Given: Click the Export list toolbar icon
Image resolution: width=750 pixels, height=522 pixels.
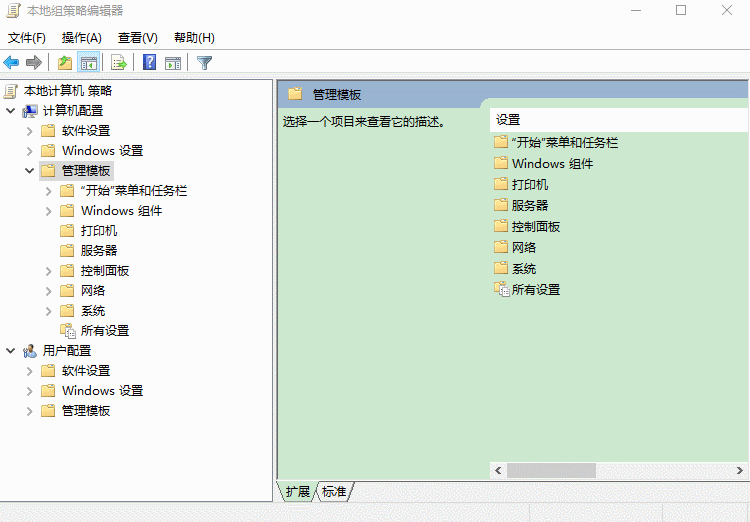Looking at the screenshot, I should coord(119,63).
